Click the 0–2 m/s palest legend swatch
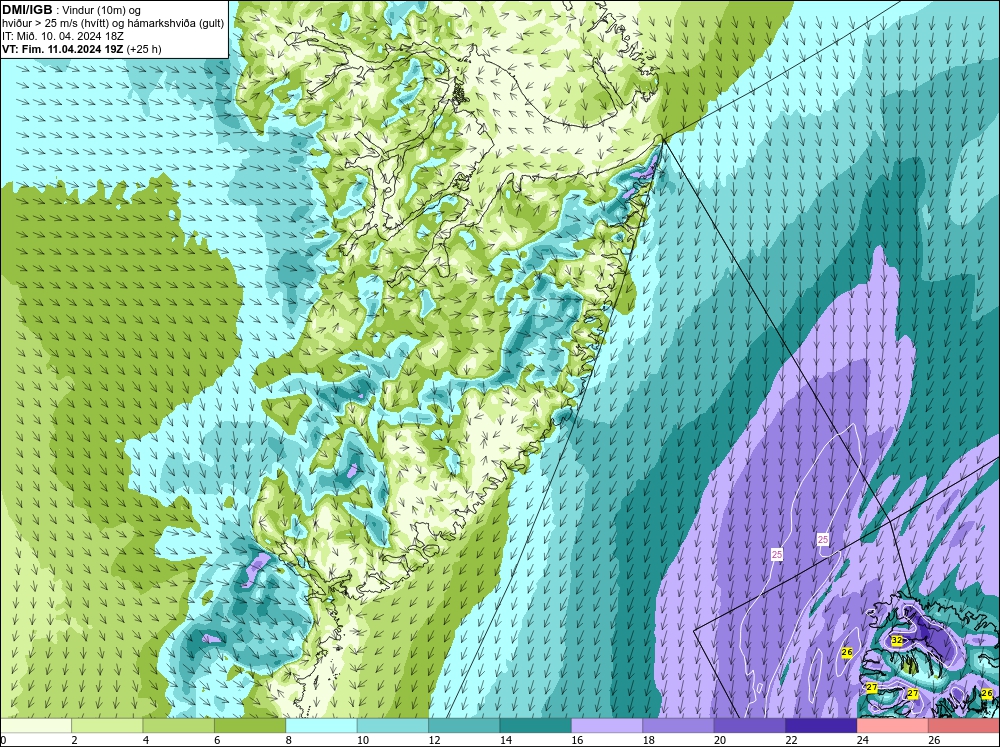This screenshot has height=747, width=1000. click(x=36, y=726)
